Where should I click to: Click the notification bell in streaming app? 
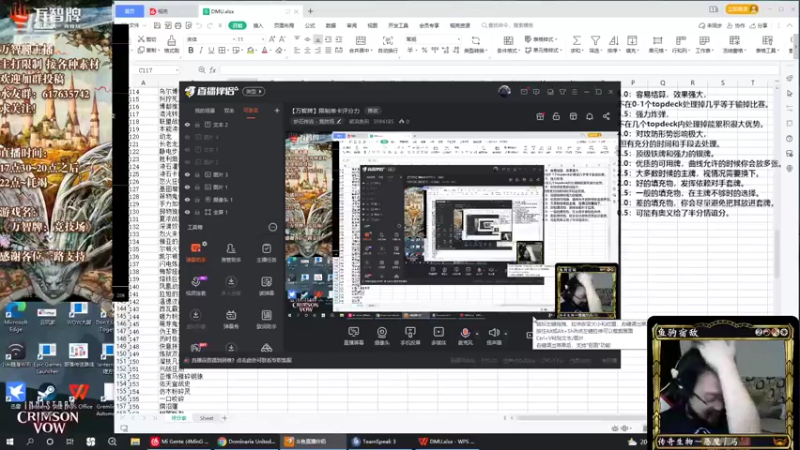pyautogui.click(x=589, y=116)
